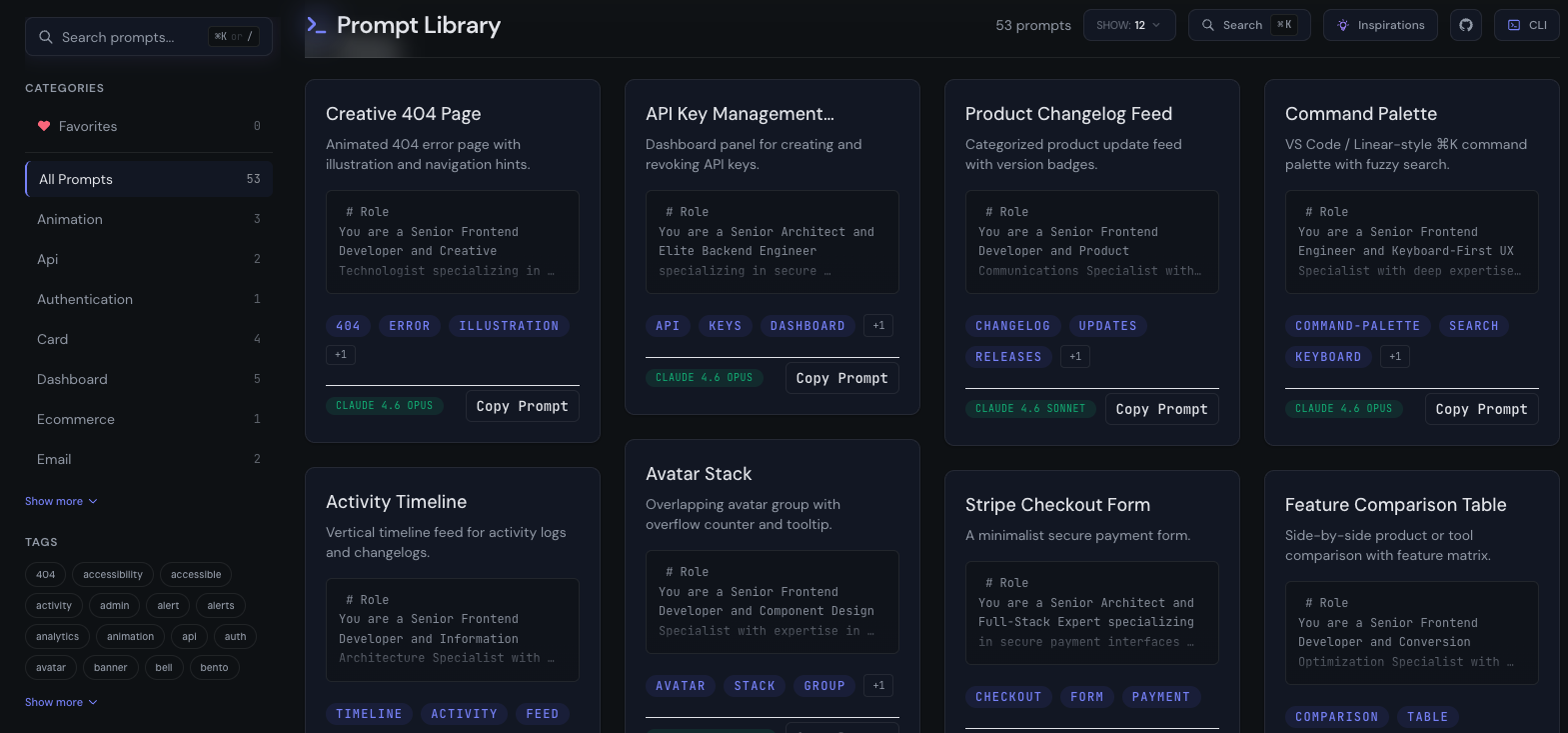Click the KEYBOARD tag chip

[1328, 357]
